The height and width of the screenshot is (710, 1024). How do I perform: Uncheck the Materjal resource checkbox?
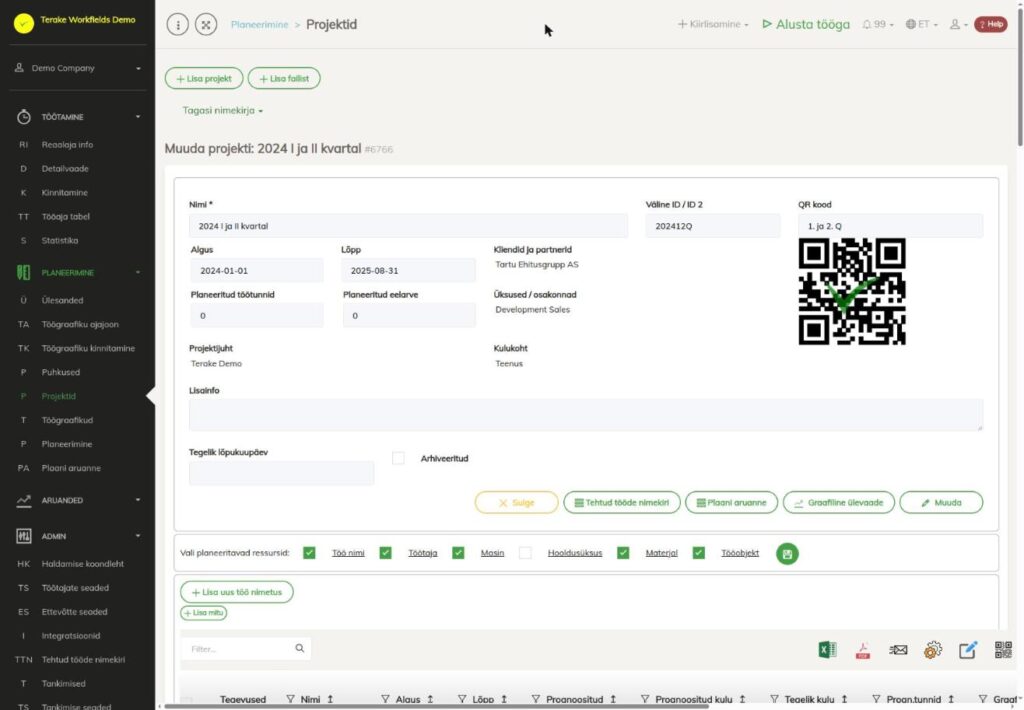[x=623, y=553]
